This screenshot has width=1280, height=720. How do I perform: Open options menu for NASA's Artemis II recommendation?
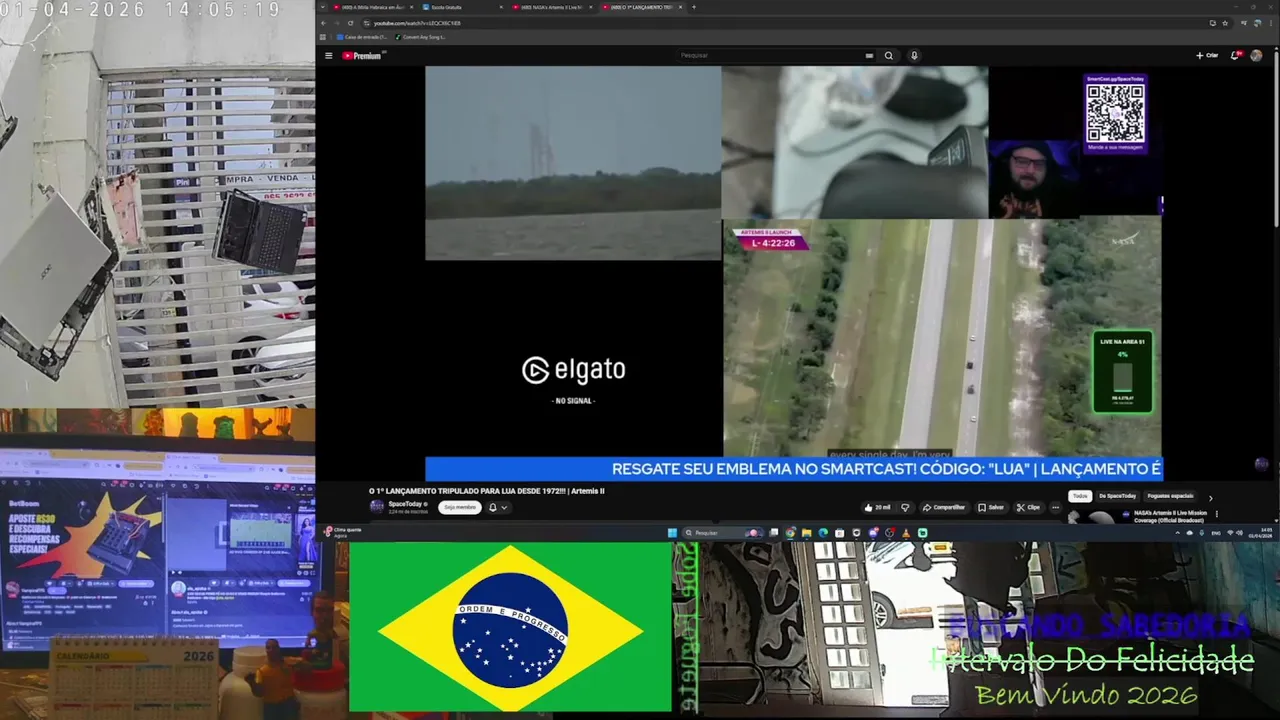1216,514
